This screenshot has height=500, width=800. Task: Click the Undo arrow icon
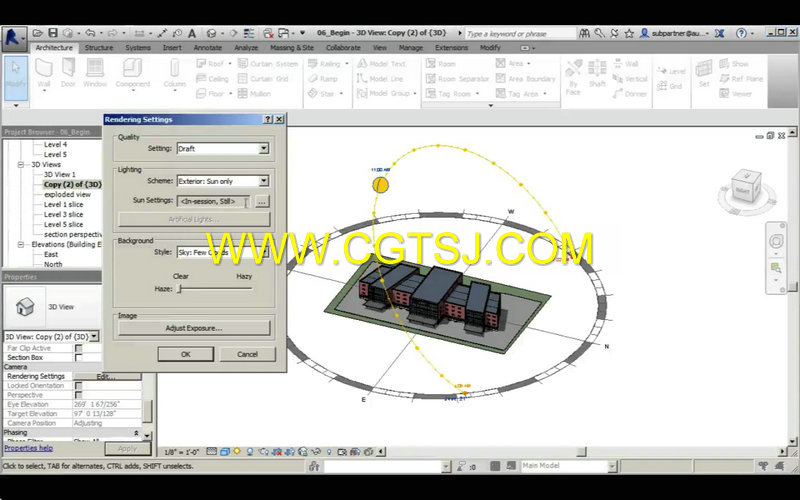pos(90,33)
